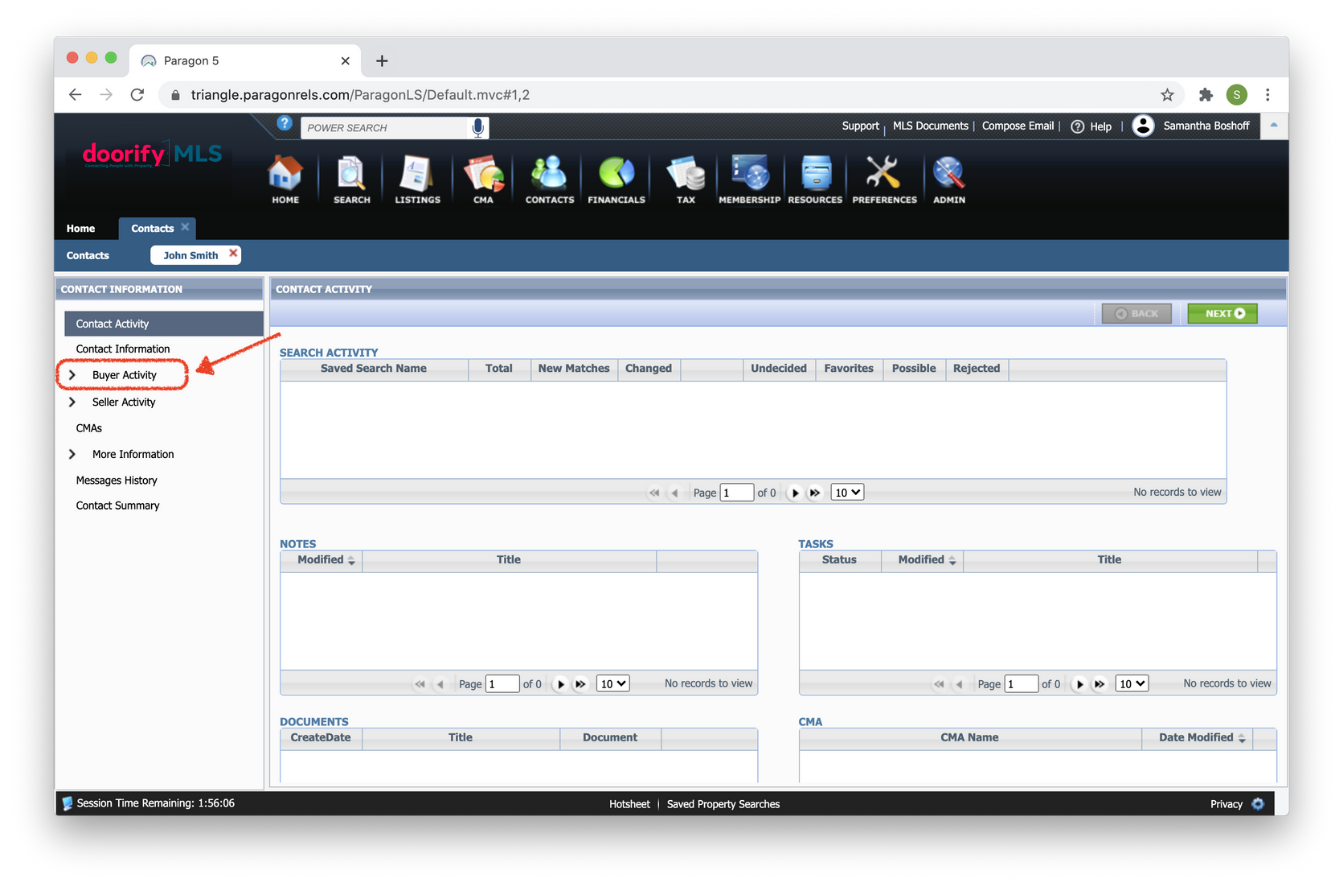Open Search Activity page size dropdown
This screenshot has height=887, width=1344.
pos(847,493)
